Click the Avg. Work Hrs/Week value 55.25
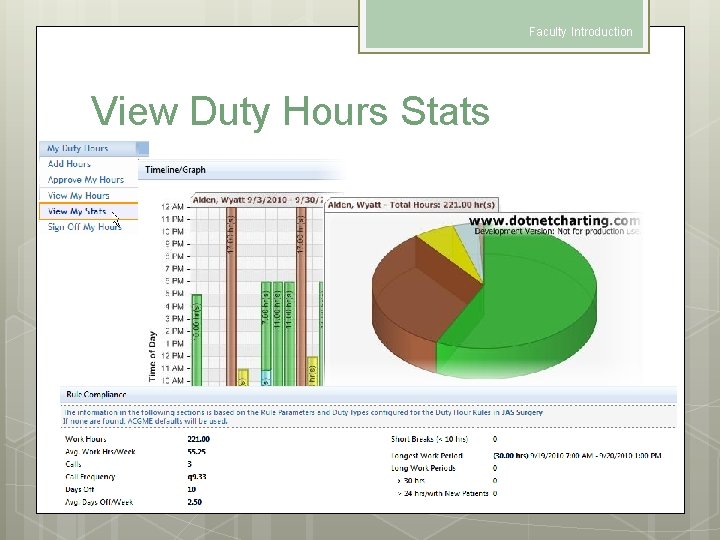The width and height of the screenshot is (720, 540). (x=197, y=452)
